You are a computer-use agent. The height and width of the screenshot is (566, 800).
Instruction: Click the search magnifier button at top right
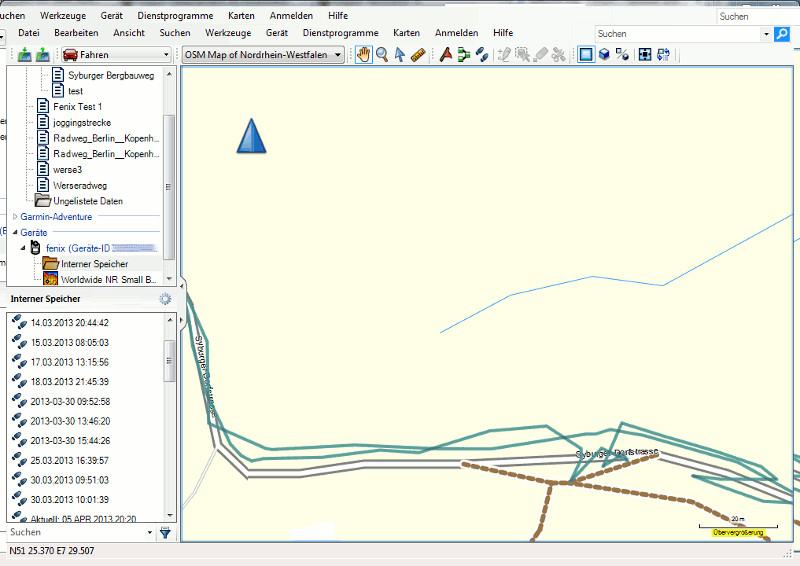(781, 34)
